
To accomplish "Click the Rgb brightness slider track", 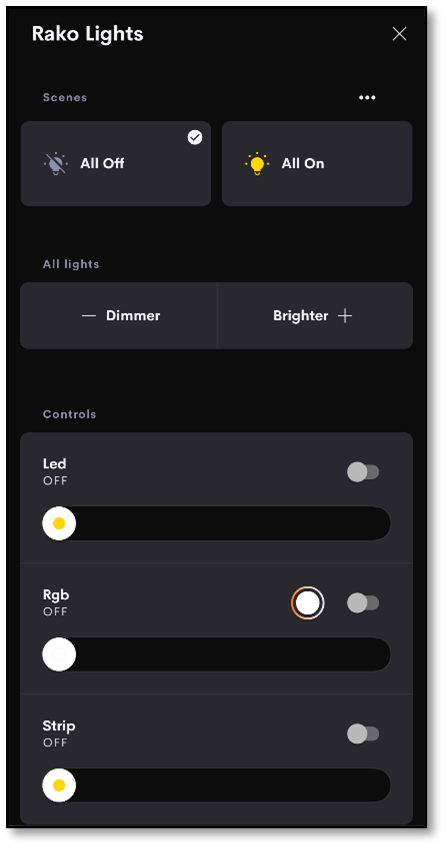I will (x=217, y=654).
